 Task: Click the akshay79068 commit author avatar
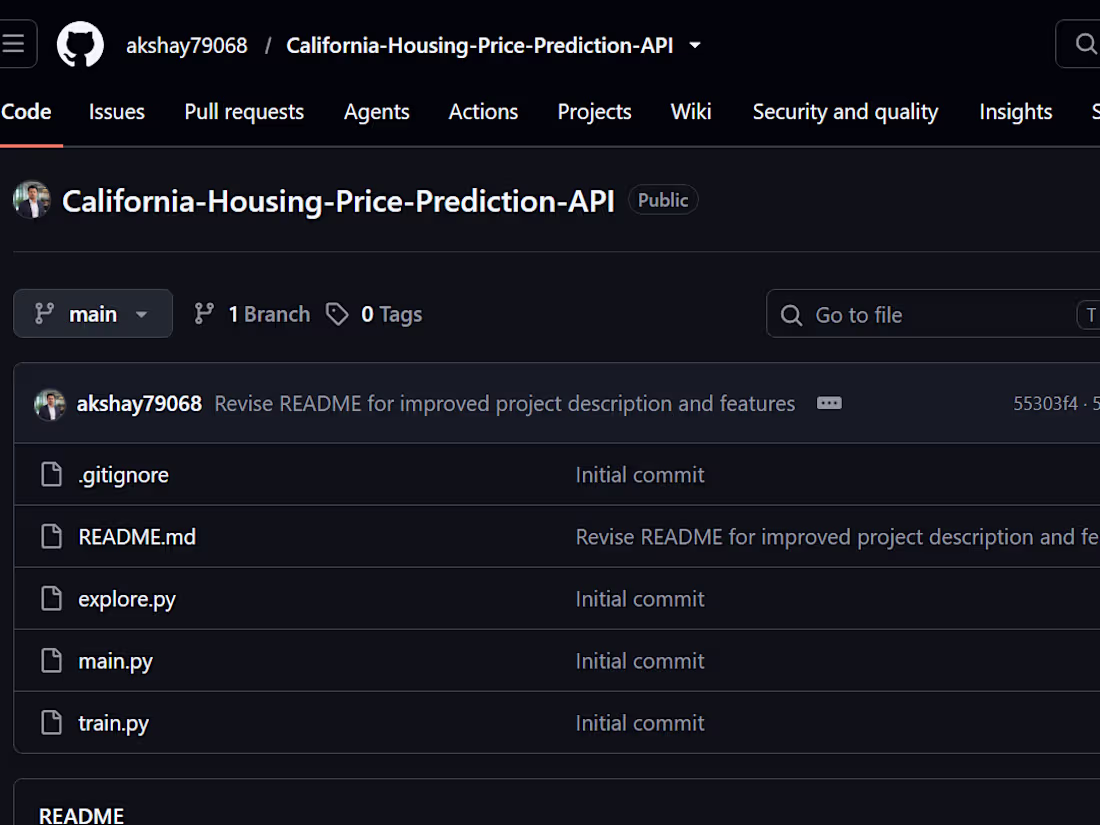tap(50, 404)
